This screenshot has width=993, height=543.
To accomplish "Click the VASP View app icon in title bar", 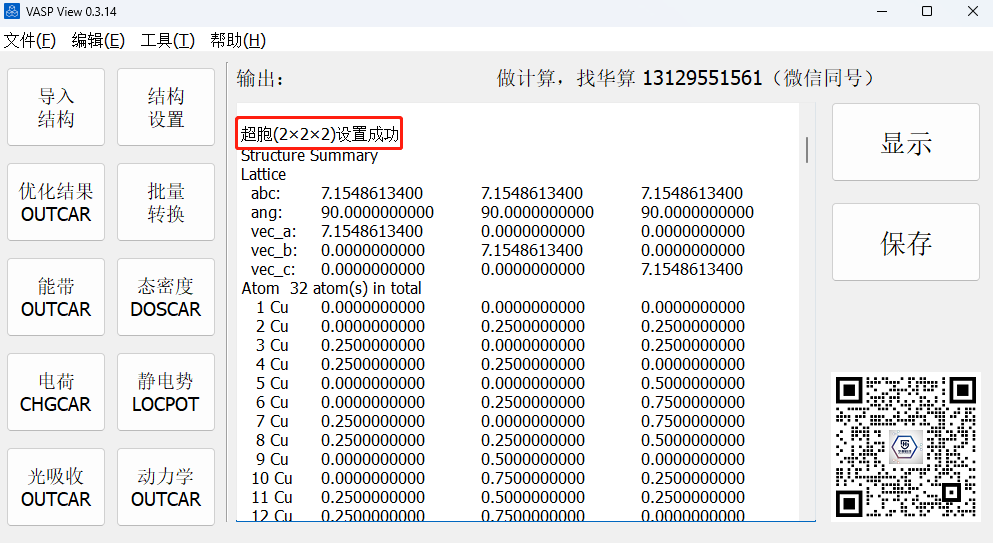I will pyautogui.click(x=13, y=12).
